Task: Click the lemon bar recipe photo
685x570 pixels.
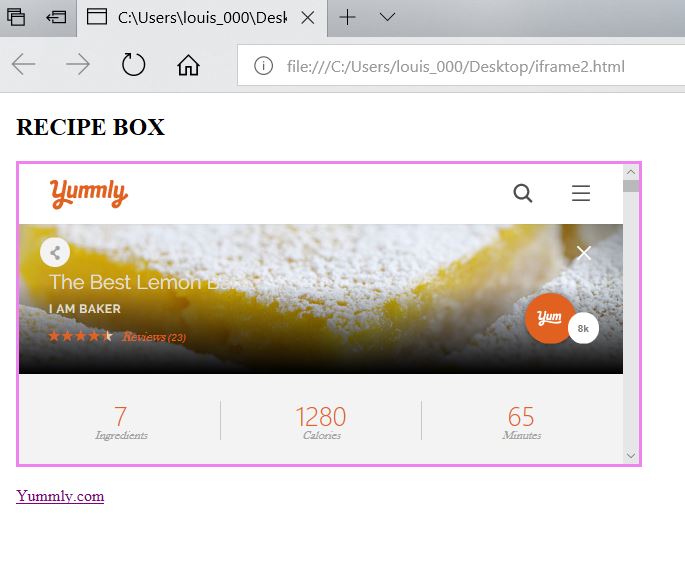Action: click(x=321, y=299)
